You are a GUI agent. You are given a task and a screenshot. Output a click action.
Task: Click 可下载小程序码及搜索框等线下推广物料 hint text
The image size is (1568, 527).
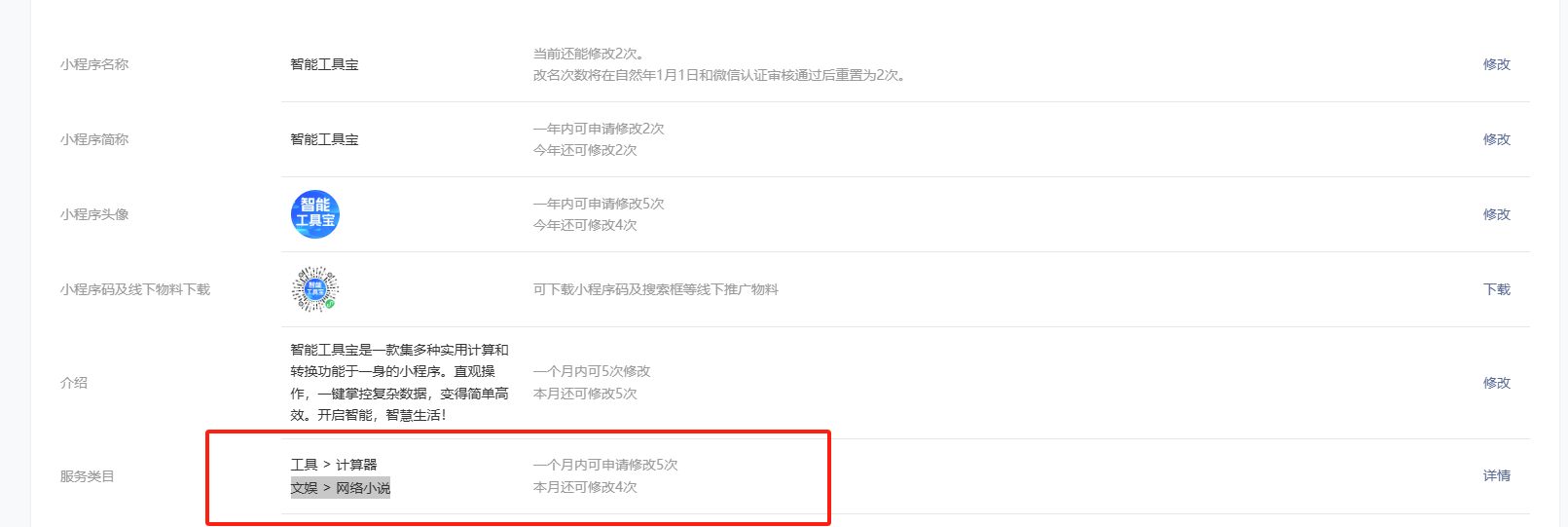(656, 289)
